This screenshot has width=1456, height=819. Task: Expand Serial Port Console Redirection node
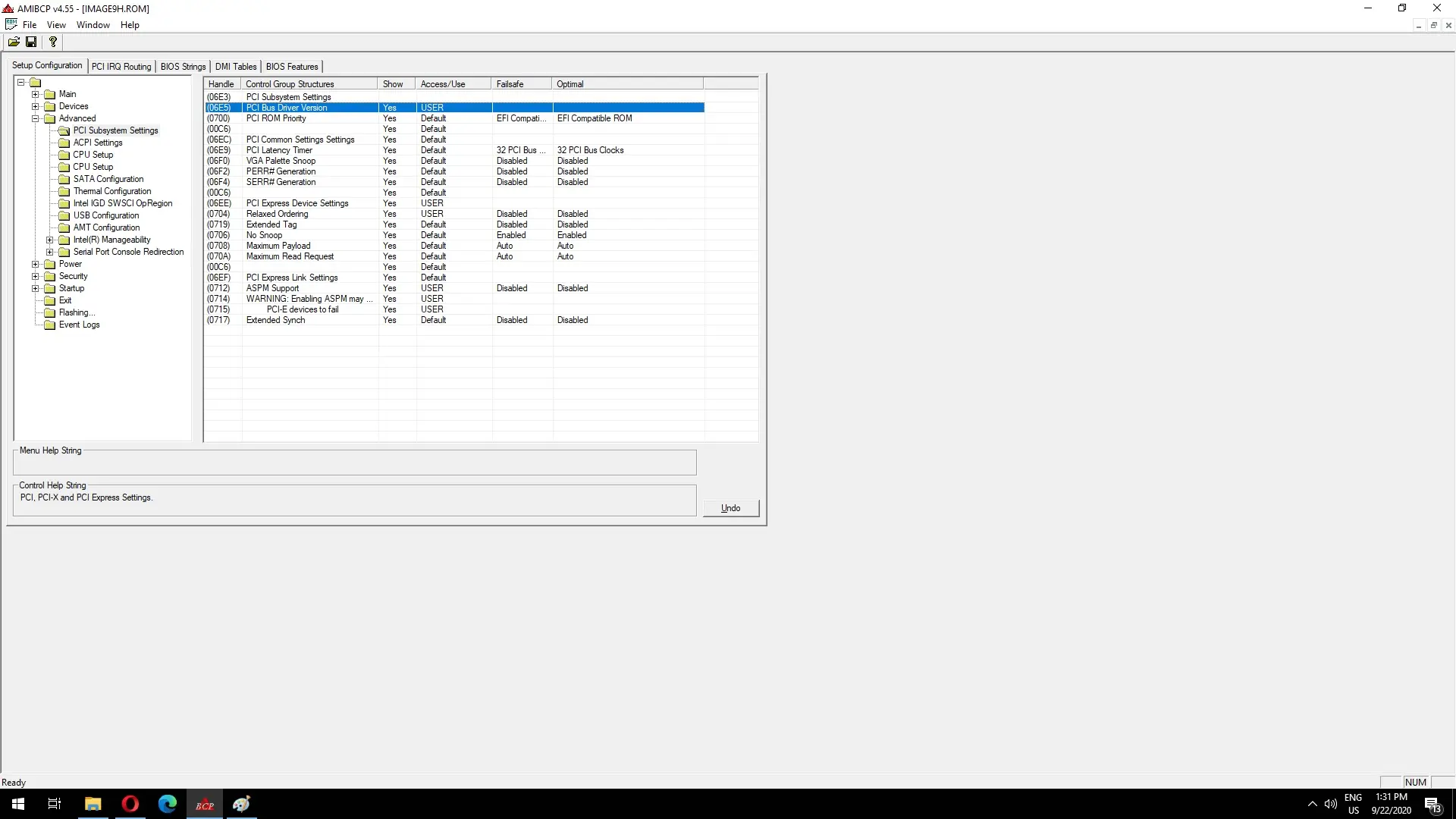click(x=50, y=252)
